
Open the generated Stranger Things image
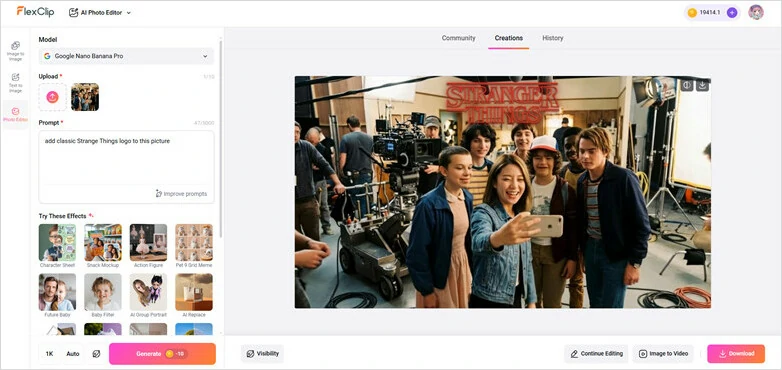(x=503, y=192)
